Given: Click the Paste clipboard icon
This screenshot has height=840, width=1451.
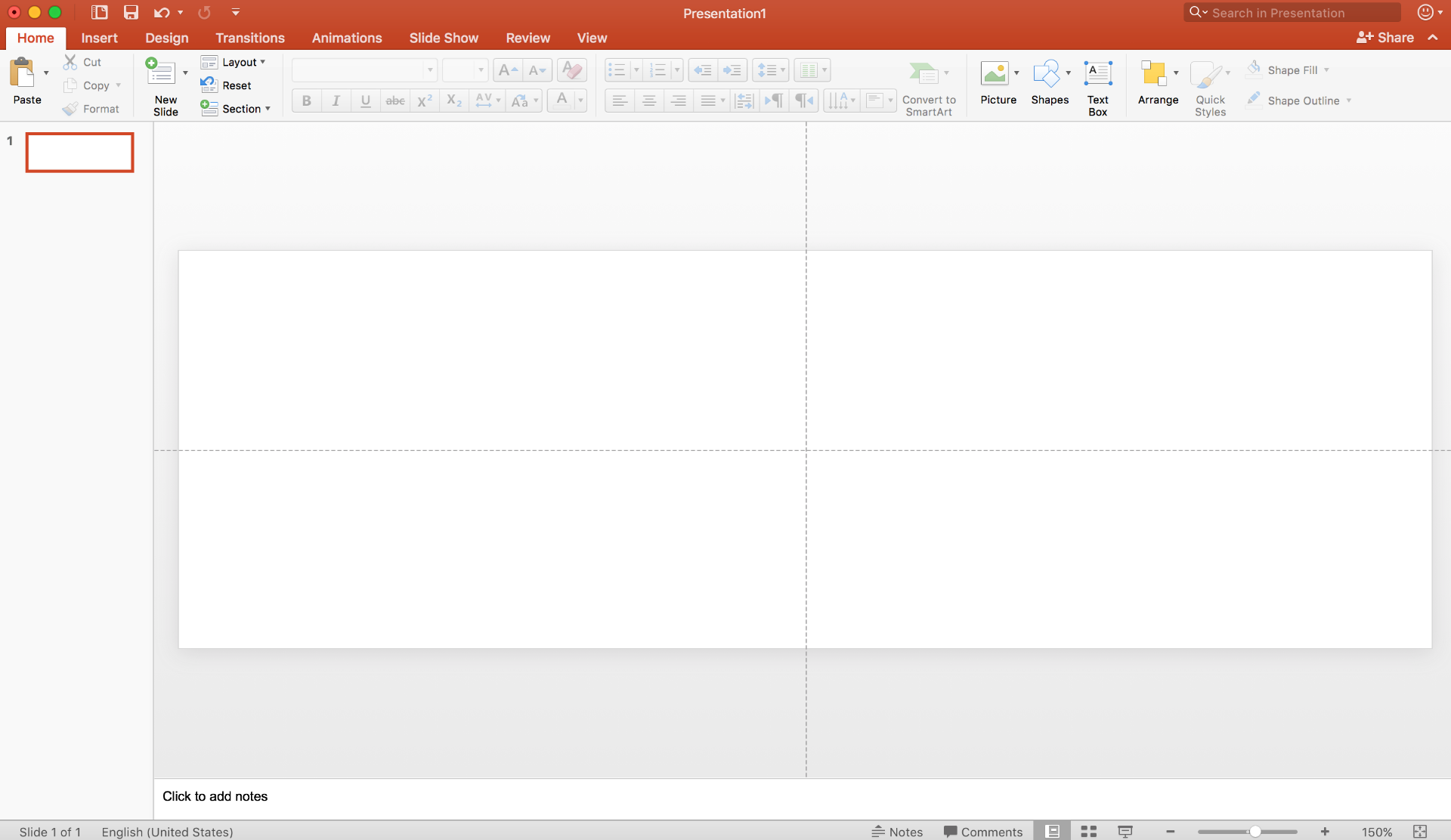Looking at the screenshot, I should click(x=22, y=74).
